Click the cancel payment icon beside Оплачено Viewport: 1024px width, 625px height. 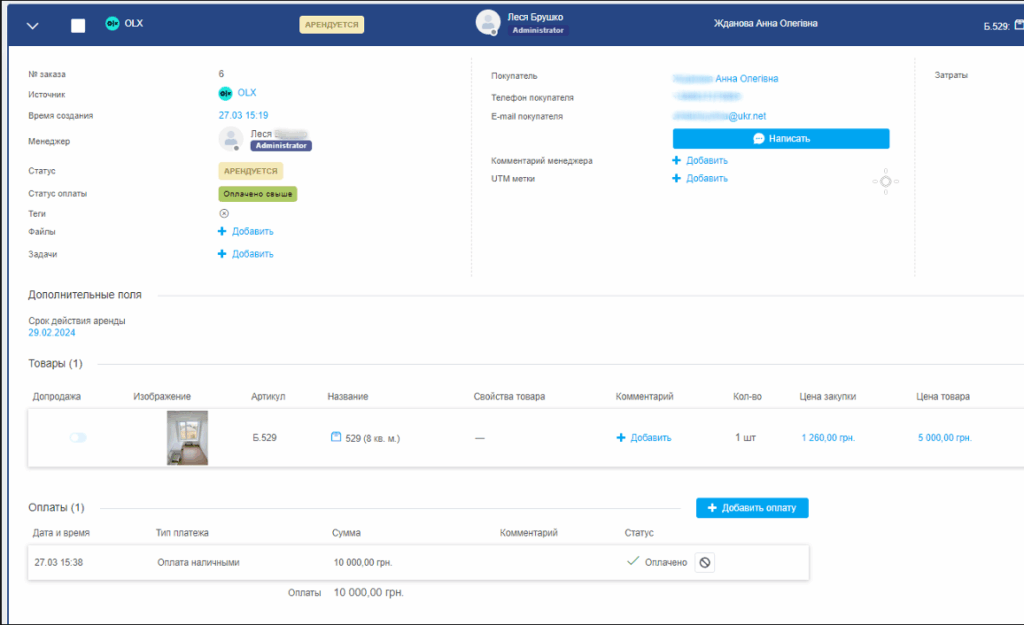tap(705, 563)
